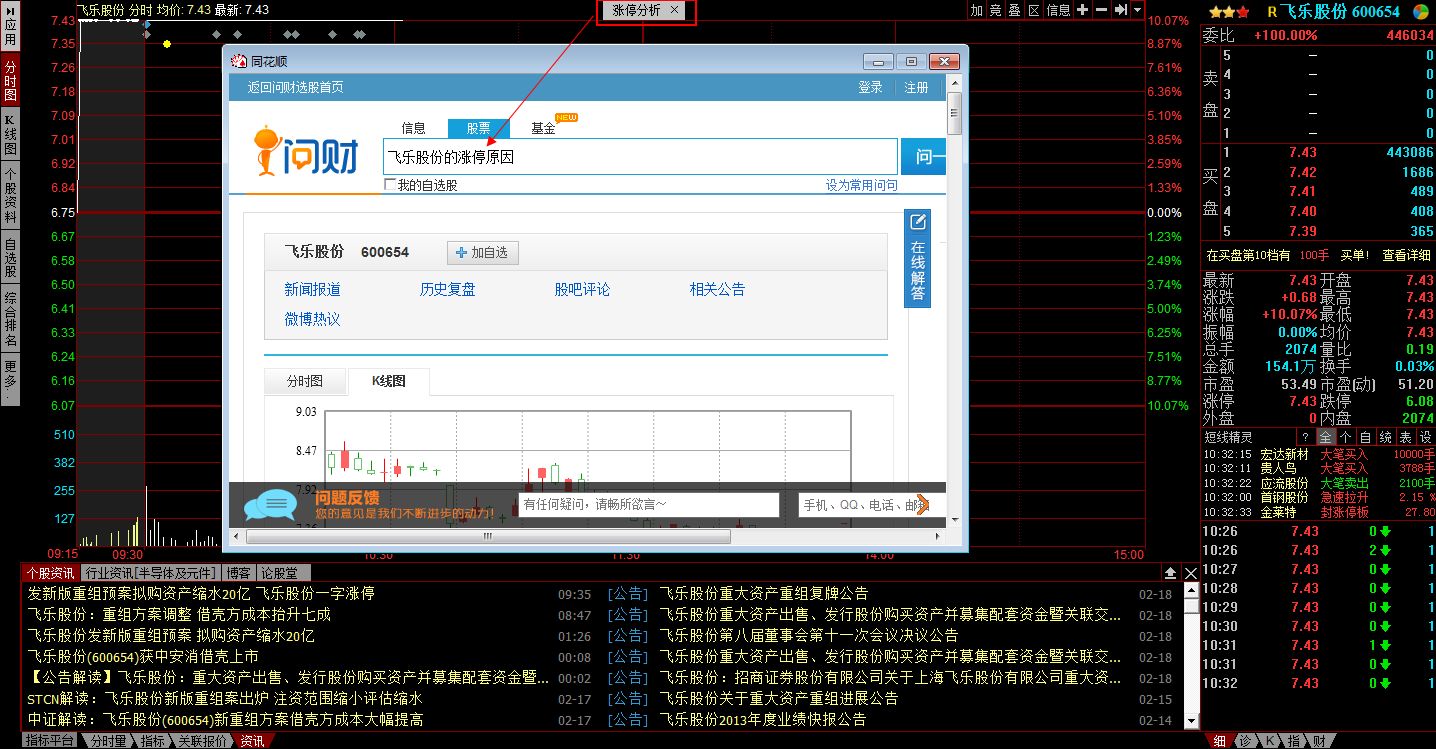The width and height of the screenshot is (1436, 749).
Task: Zoom in chart with plus icon
Action: click(1083, 10)
